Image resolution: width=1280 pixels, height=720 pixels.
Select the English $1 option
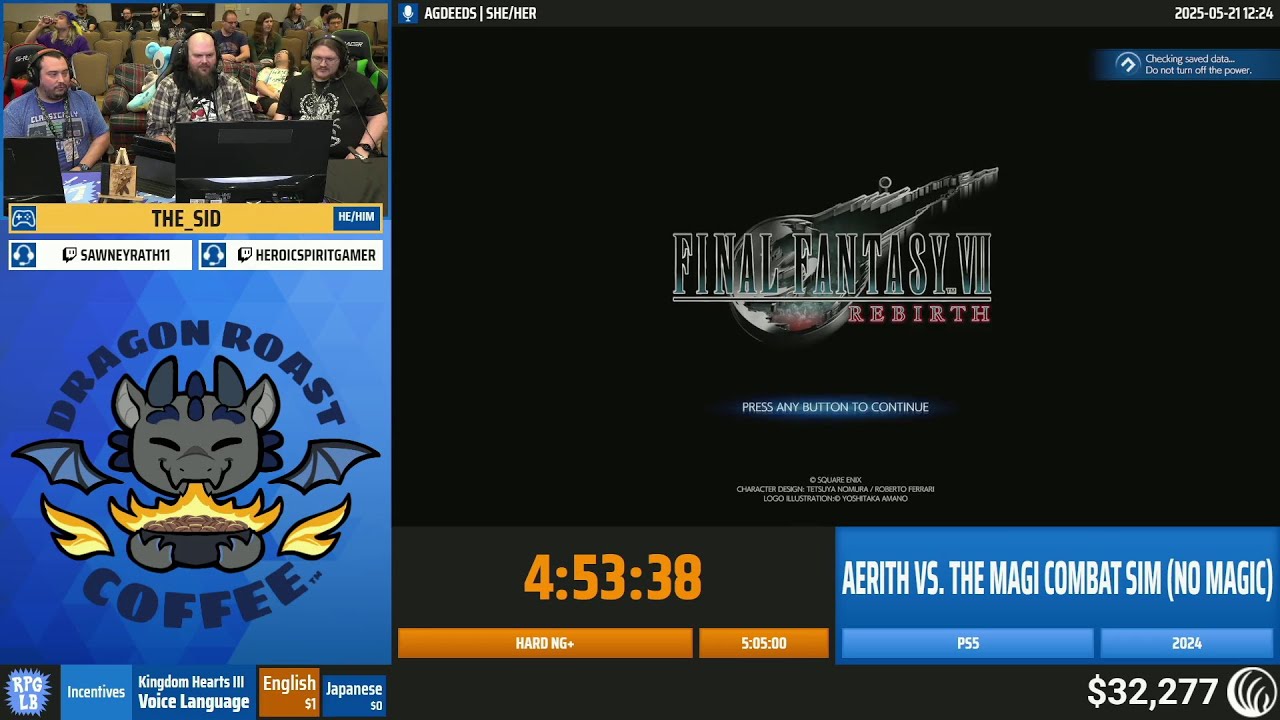pos(289,692)
